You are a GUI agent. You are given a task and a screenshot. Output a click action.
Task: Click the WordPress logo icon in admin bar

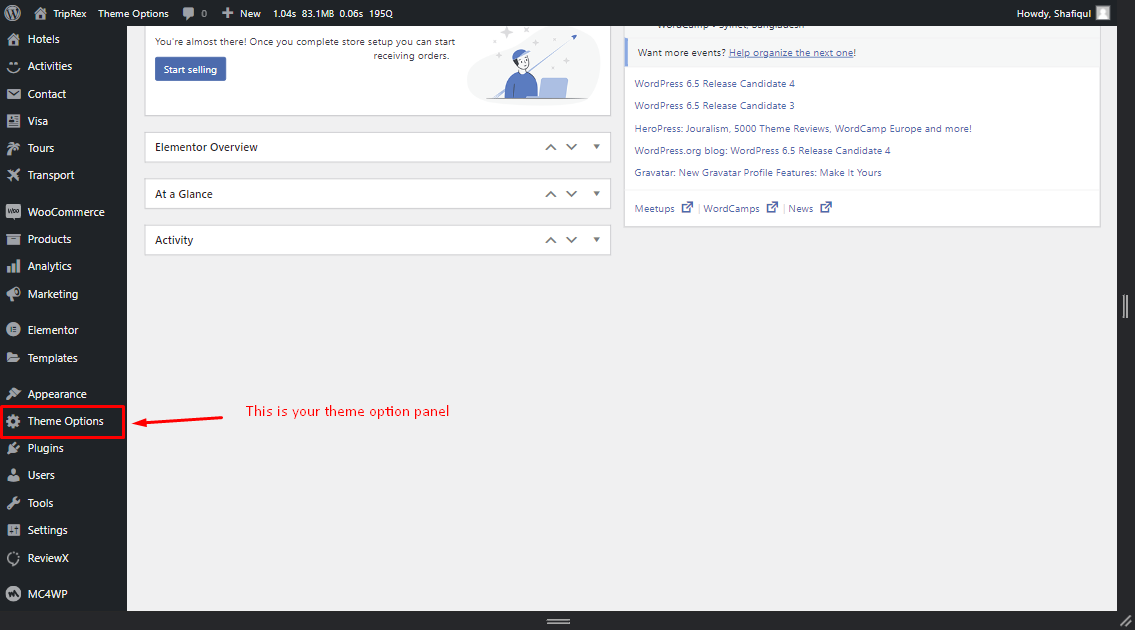(13, 13)
